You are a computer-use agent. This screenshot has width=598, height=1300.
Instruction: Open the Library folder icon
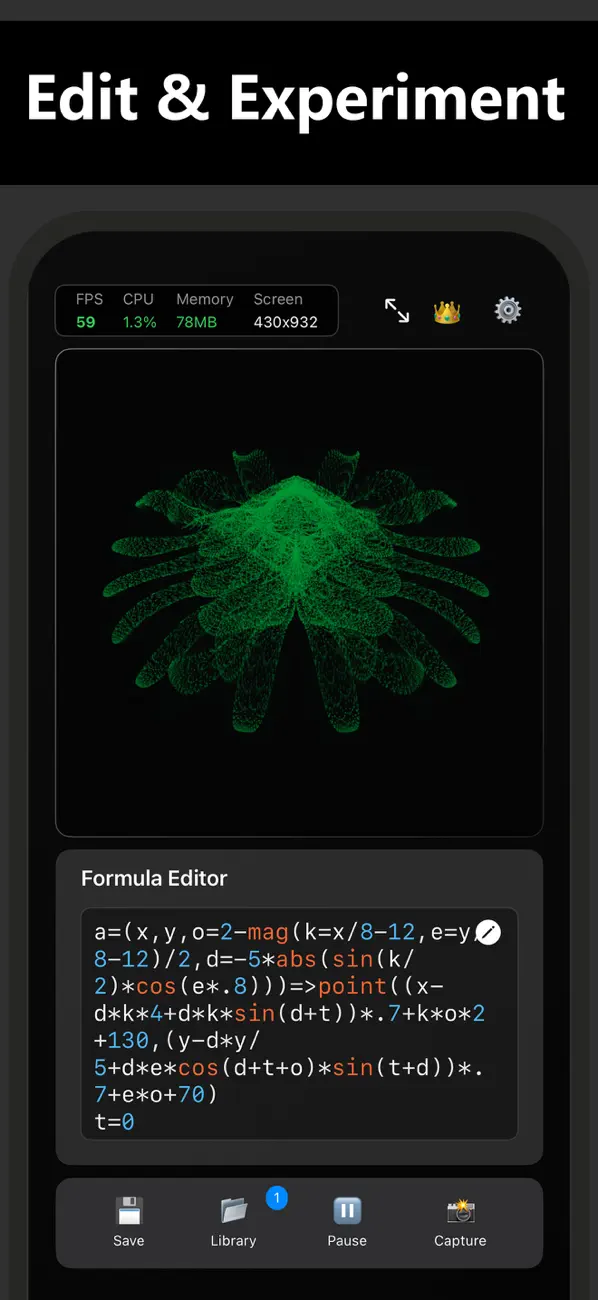pos(234,1211)
